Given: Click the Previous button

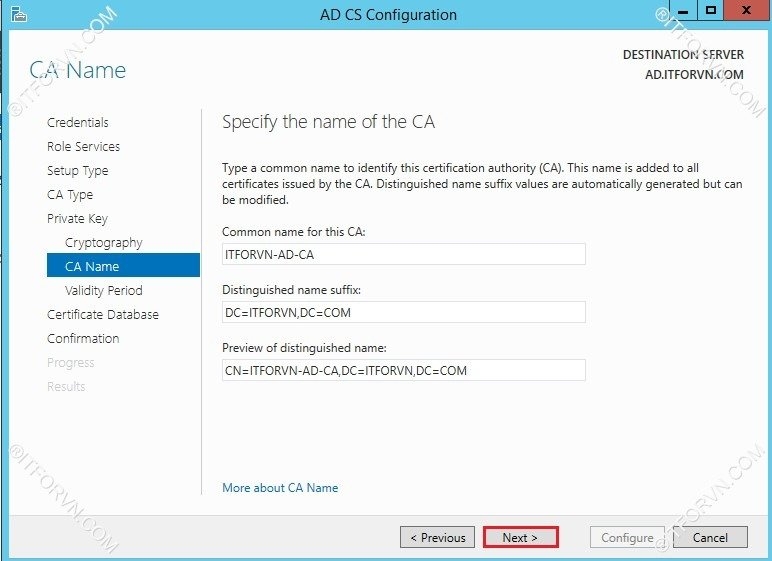Looking at the screenshot, I should click(437, 538).
